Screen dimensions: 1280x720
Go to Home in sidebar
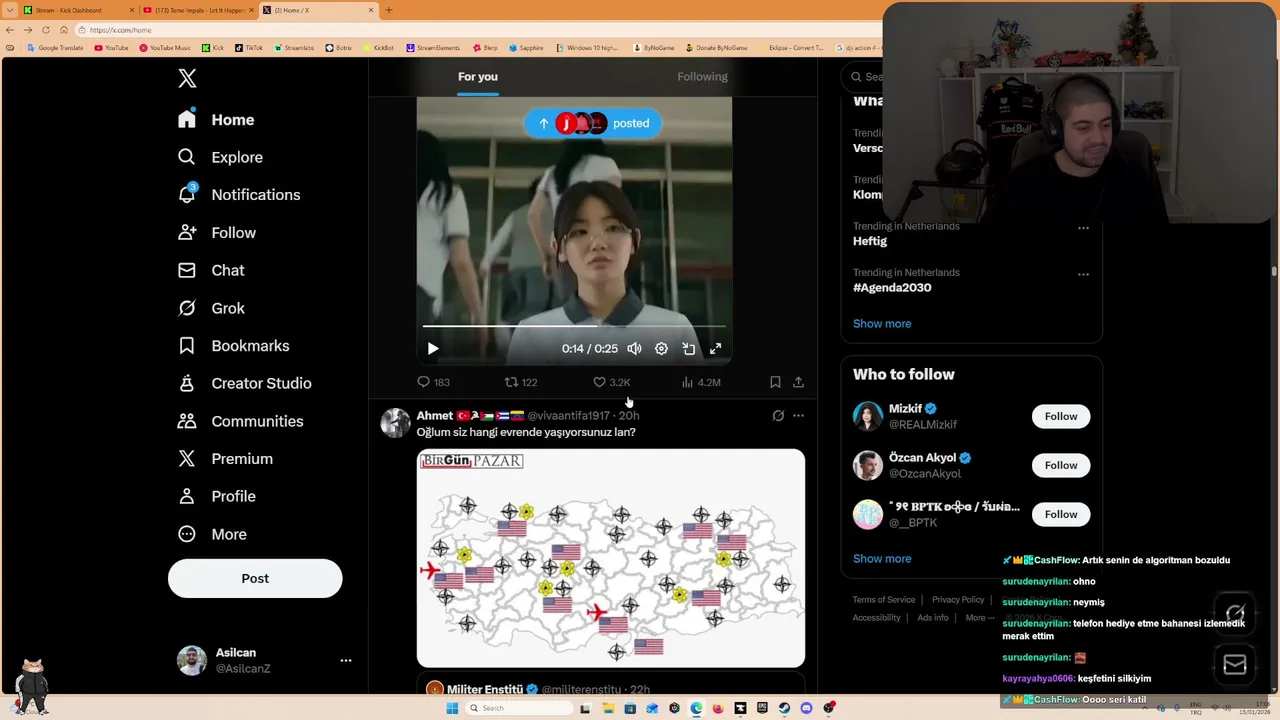217,120
